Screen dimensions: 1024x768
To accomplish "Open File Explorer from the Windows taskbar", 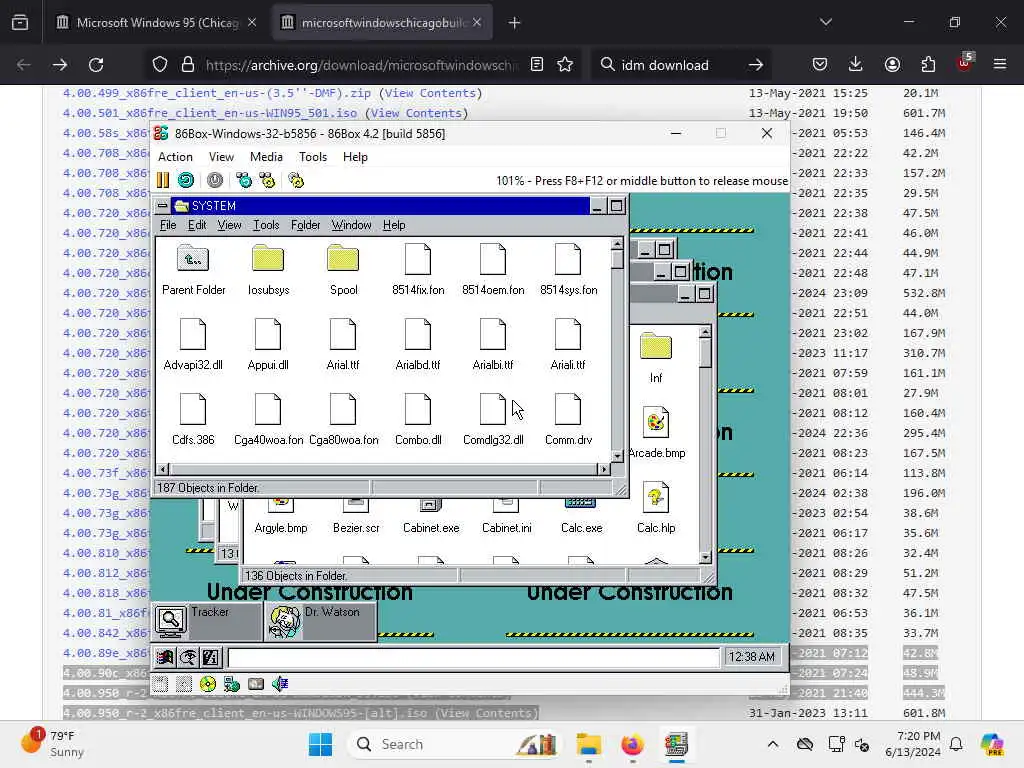I will pyautogui.click(x=588, y=744).
